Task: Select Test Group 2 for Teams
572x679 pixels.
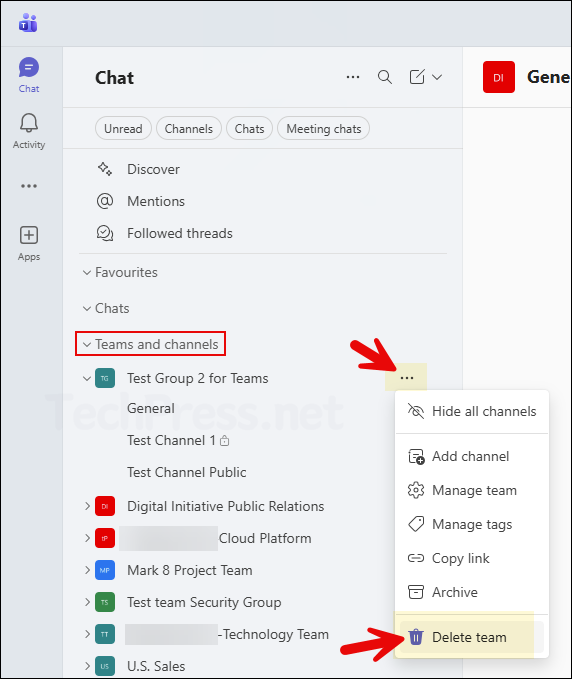Action: click(x=197, y=378)
